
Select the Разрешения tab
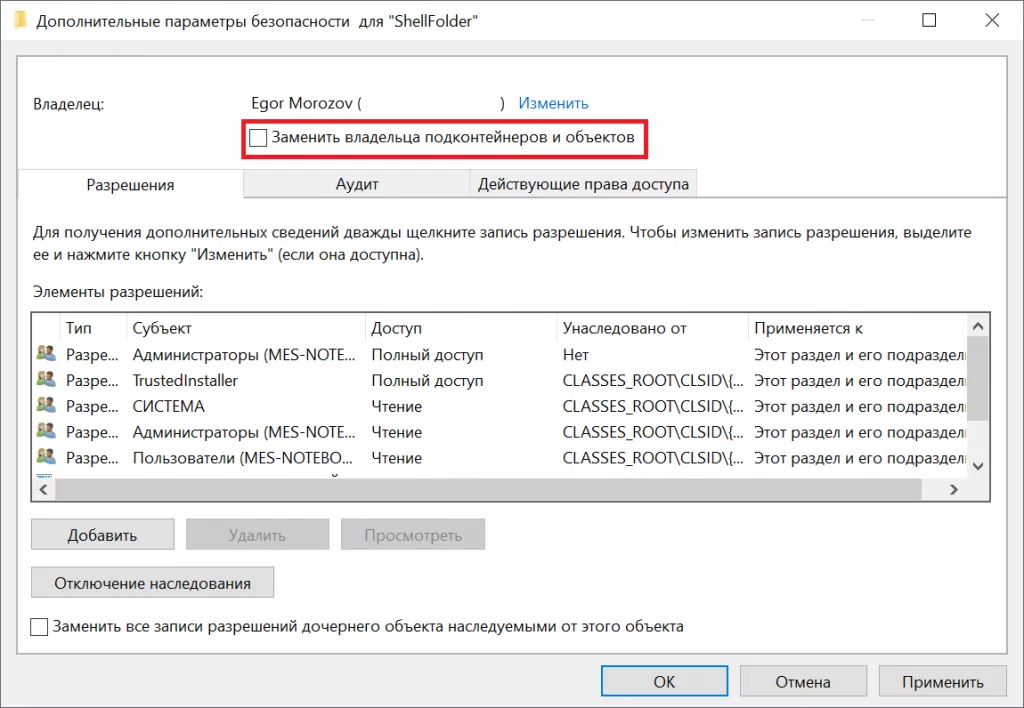click(131, 185)
